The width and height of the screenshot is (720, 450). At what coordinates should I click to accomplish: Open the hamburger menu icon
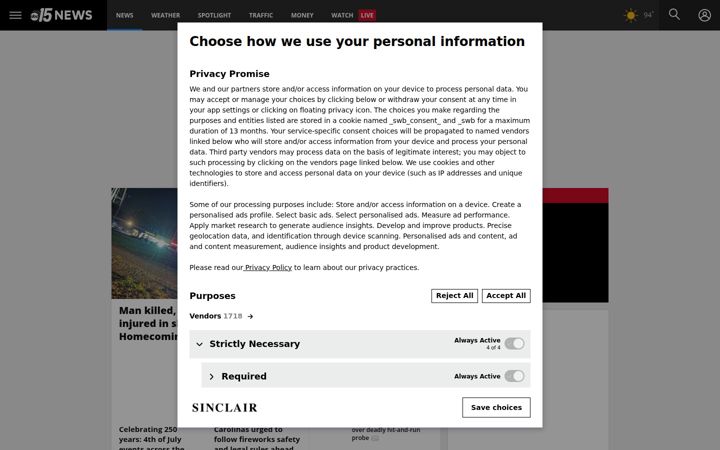pos(15,15)
